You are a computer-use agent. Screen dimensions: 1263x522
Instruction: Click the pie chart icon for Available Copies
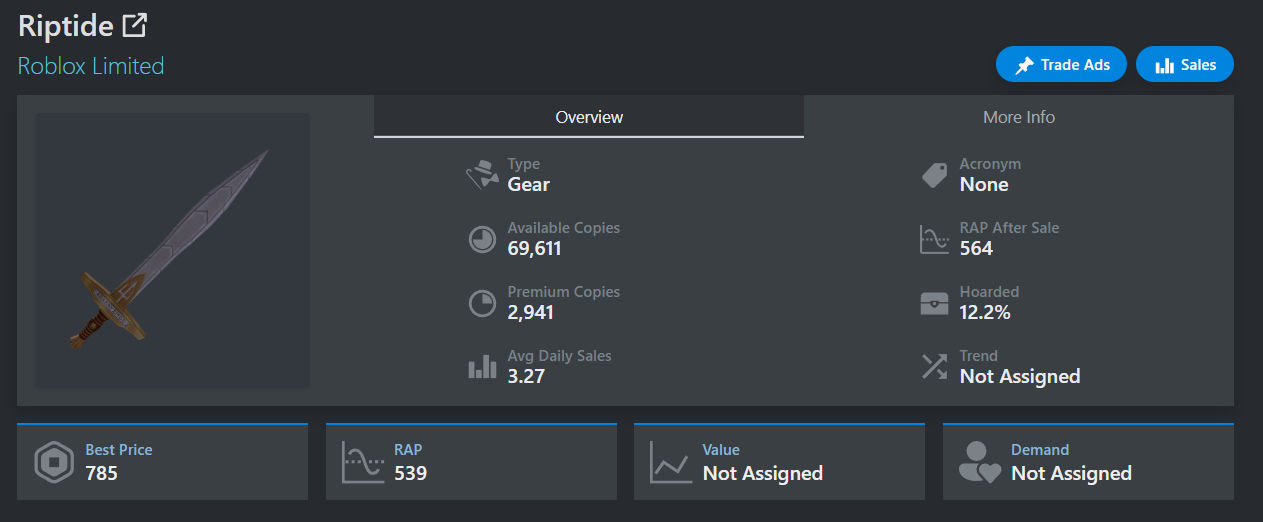pyautogui.click(x=482, y=239)
